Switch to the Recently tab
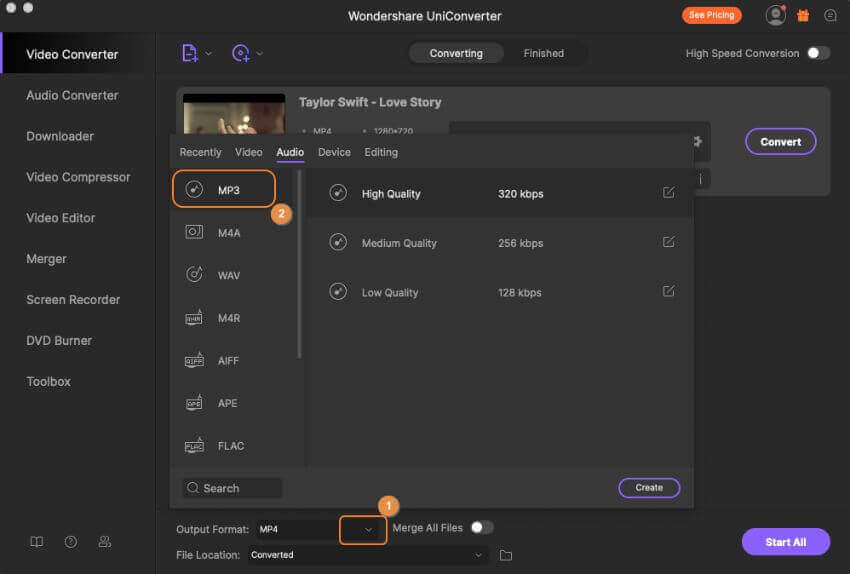The width and height of the screenshot is (850, 574). point(201,152)
